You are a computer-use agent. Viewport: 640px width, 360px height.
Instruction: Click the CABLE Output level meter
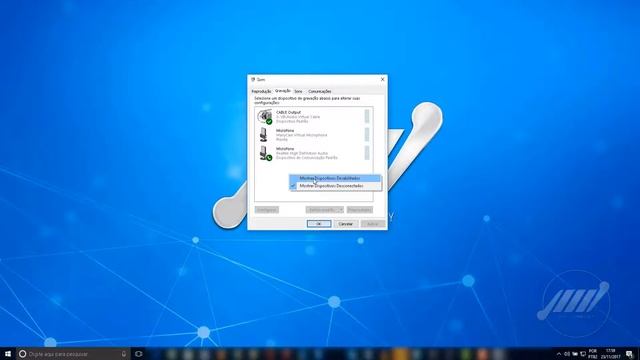[367, 116]
